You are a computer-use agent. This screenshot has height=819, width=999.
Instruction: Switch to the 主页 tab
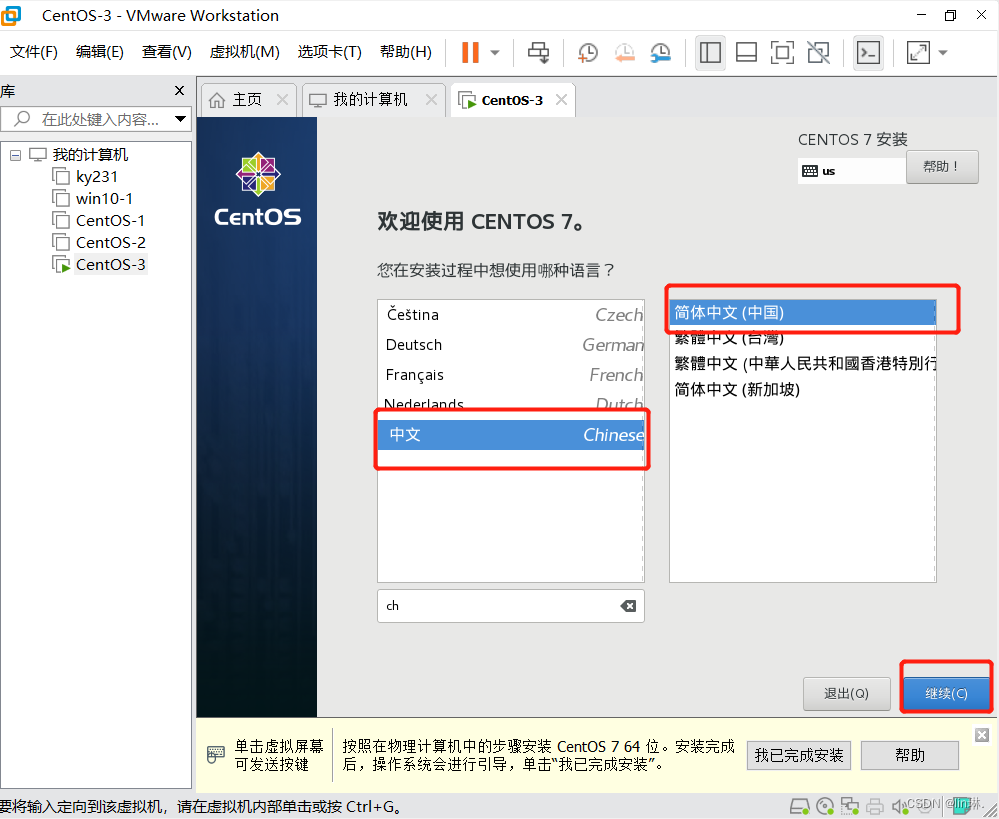[x=247, y=99]
